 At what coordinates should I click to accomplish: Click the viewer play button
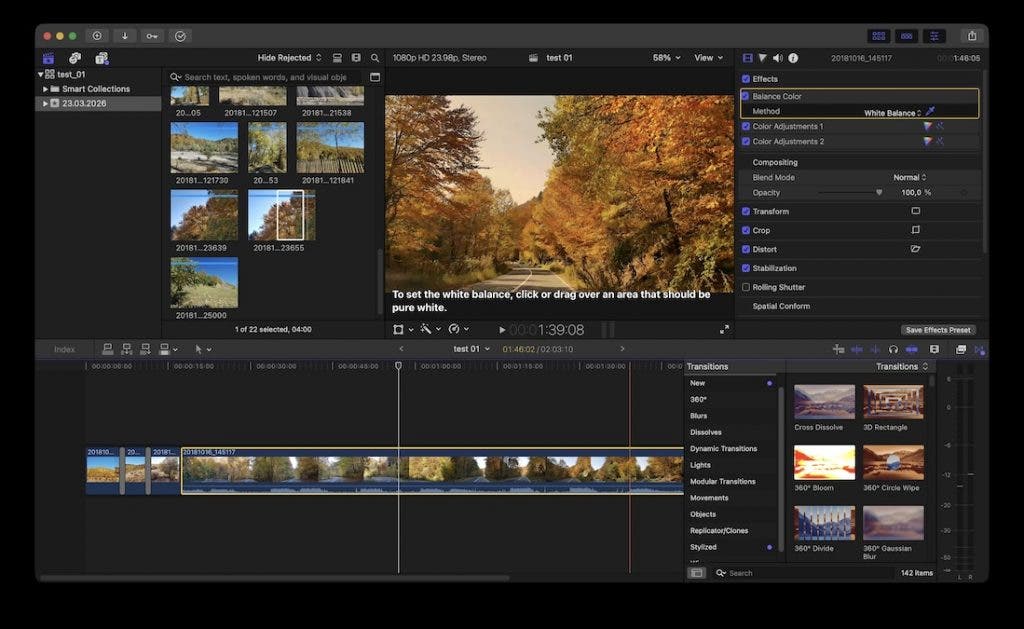point(502,330)
